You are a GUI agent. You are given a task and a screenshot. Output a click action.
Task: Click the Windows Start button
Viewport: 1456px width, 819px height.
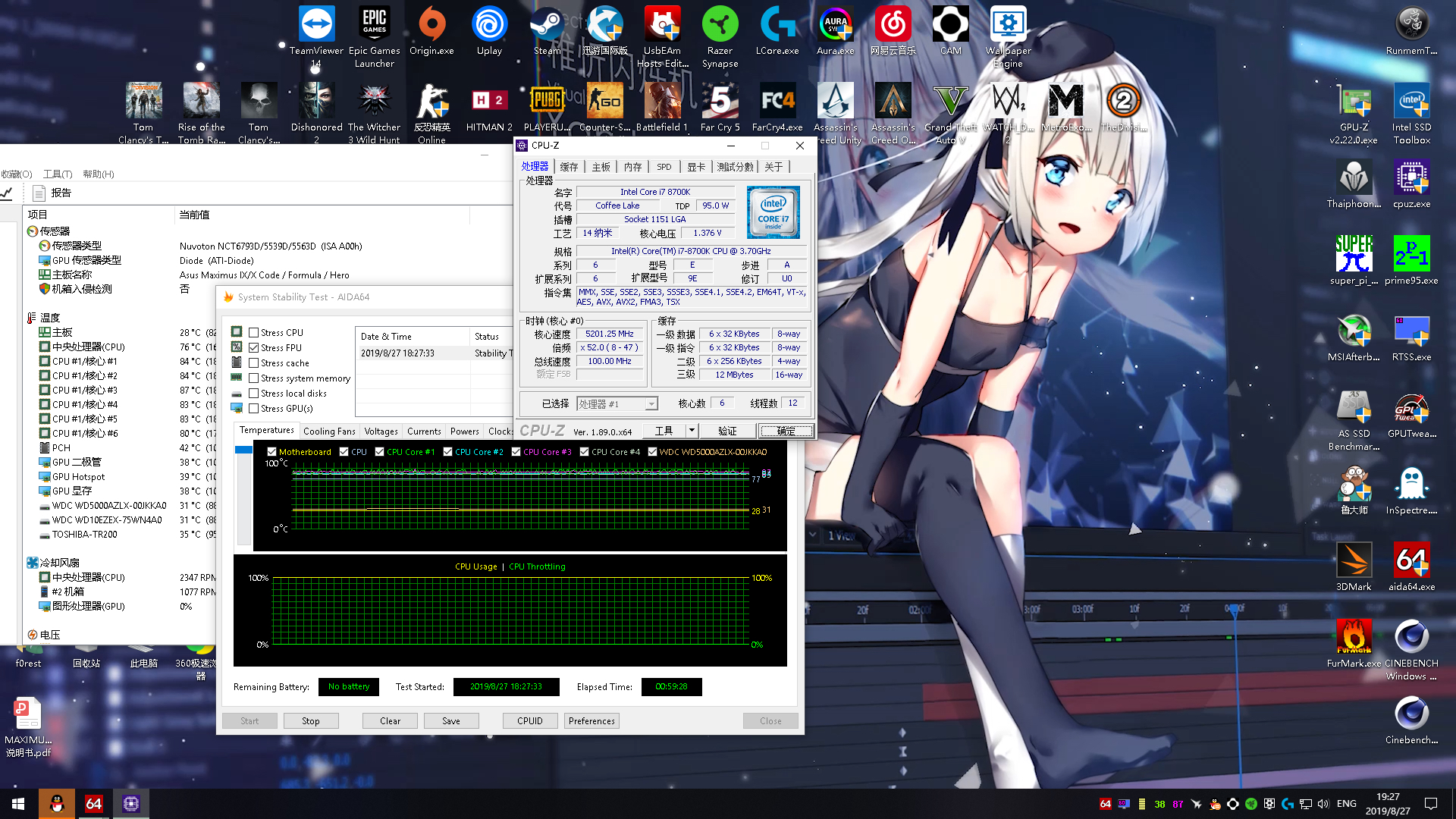tap(18, 803)
